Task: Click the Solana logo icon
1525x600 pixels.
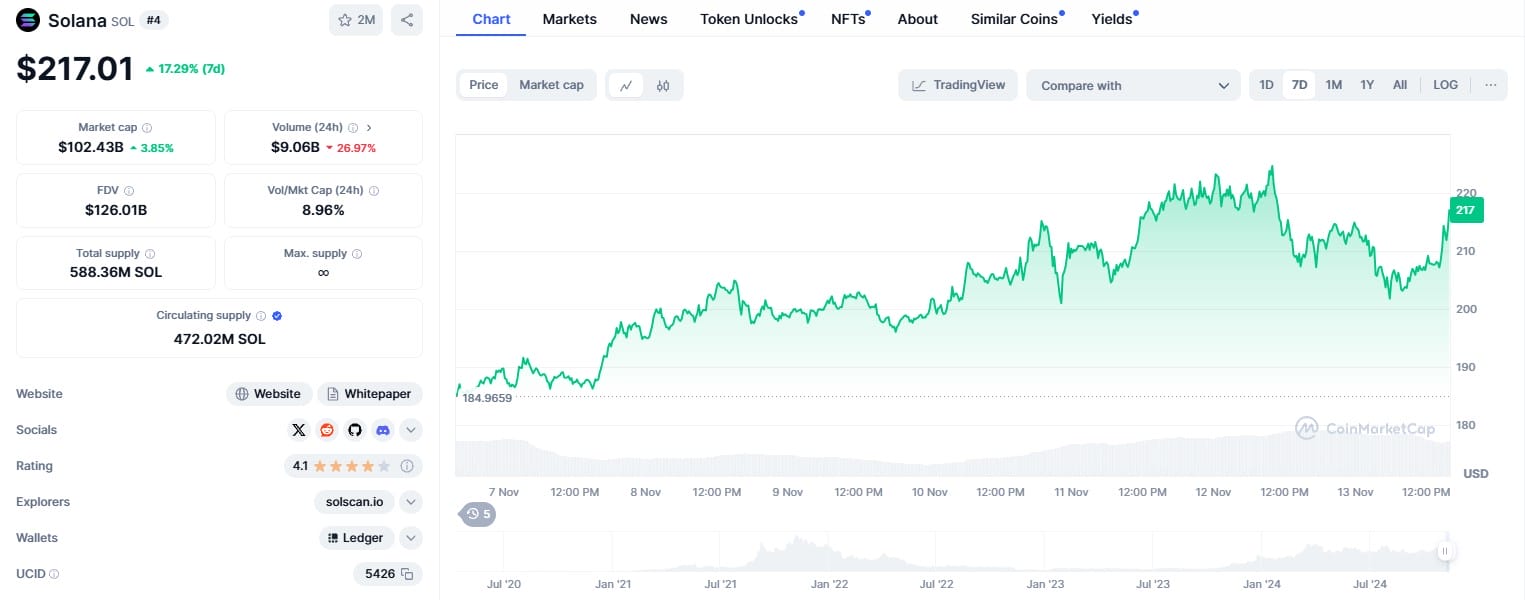Action: point(28,20)
